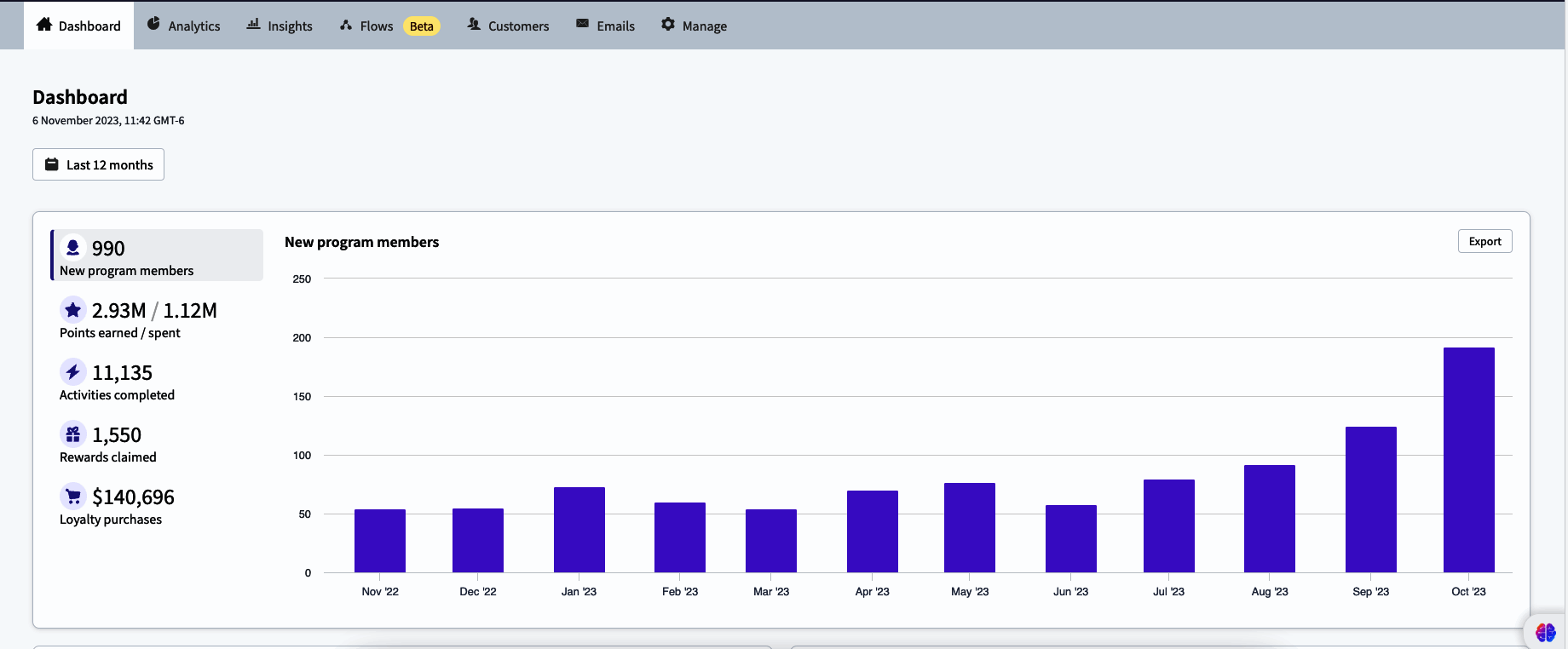Open the Last 12 months date dropdown

point(99,164)
